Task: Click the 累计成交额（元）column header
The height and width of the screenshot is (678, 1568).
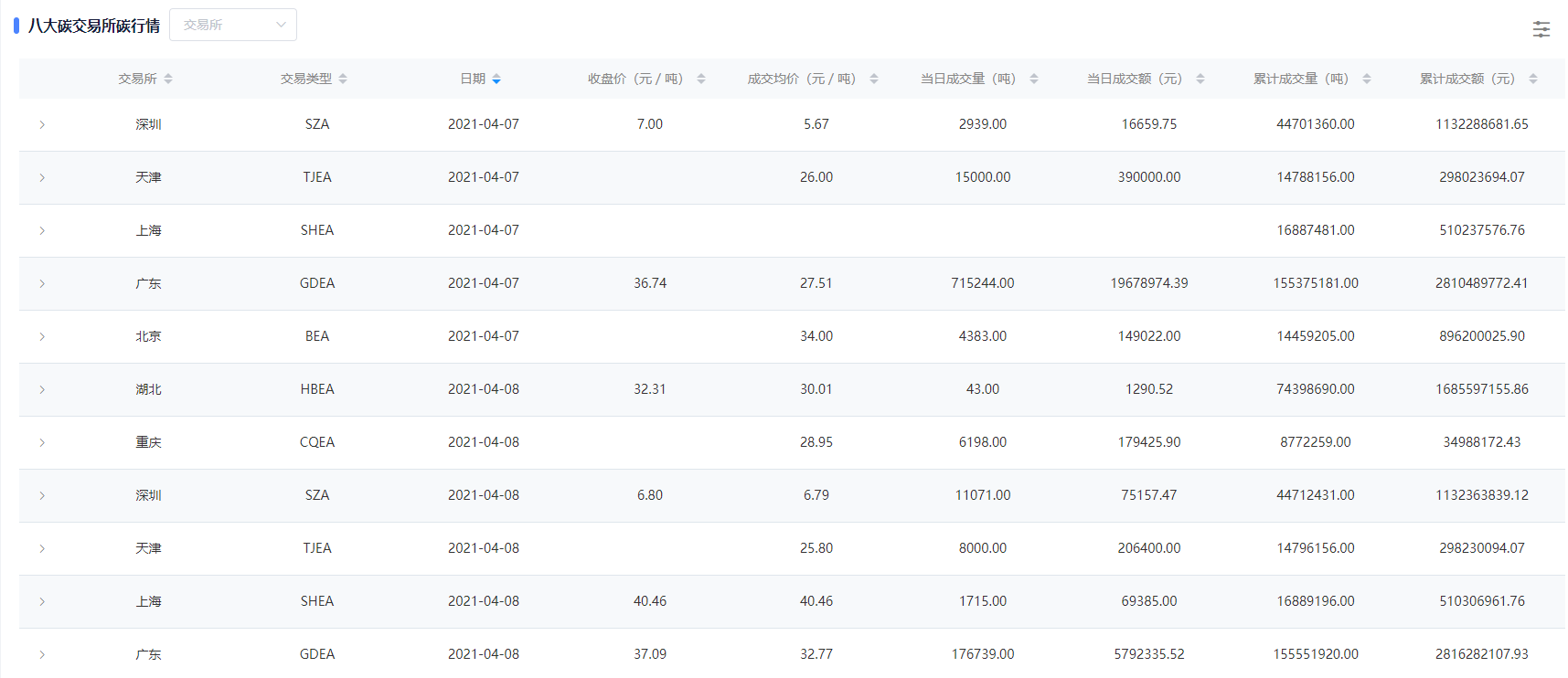Action: click(1468, 79)
